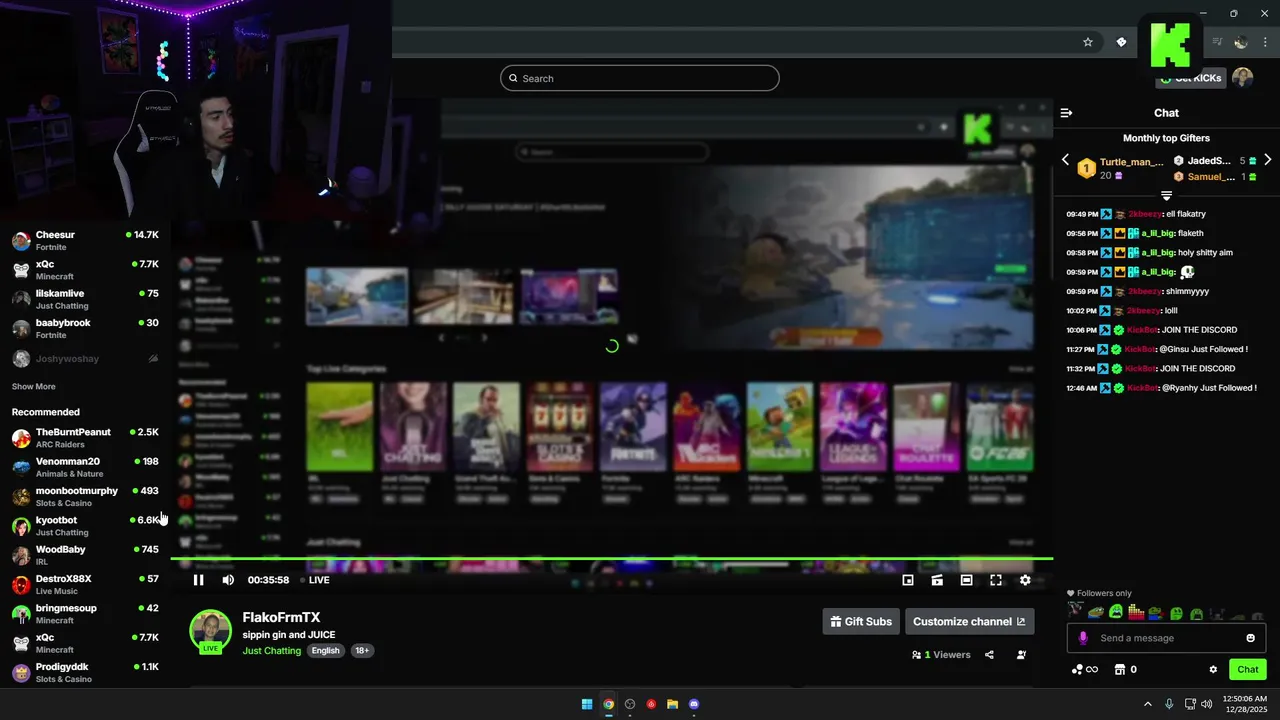Click Turtle_man_ top gifter name
The image size is (1280, 720).
pyautogui.click(x=1132, y=162)
